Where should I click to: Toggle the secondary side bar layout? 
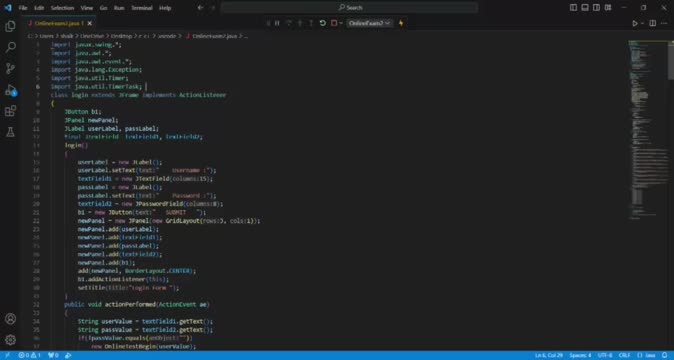tap(597, 8)
